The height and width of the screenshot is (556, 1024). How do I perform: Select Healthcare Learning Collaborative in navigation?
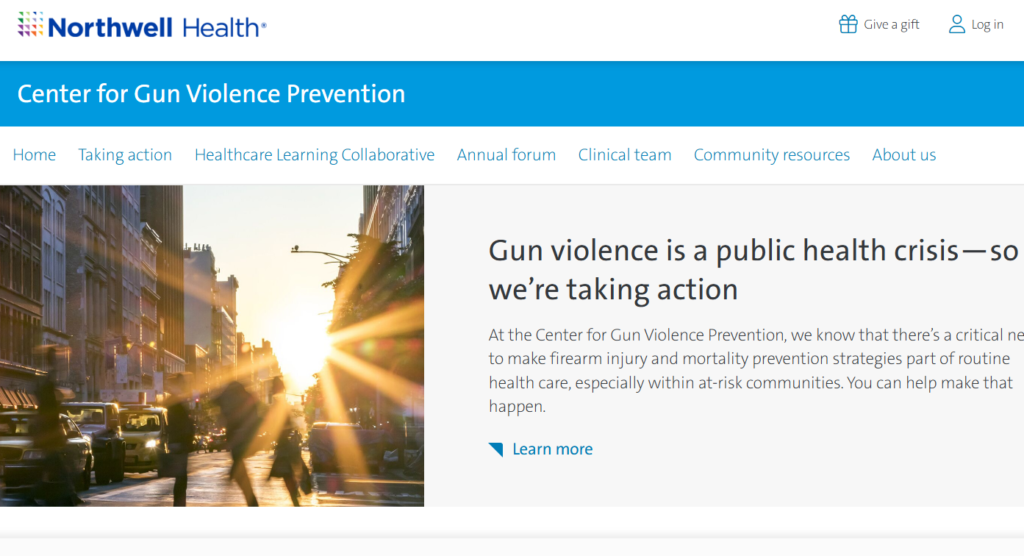[x=314, y=155]
